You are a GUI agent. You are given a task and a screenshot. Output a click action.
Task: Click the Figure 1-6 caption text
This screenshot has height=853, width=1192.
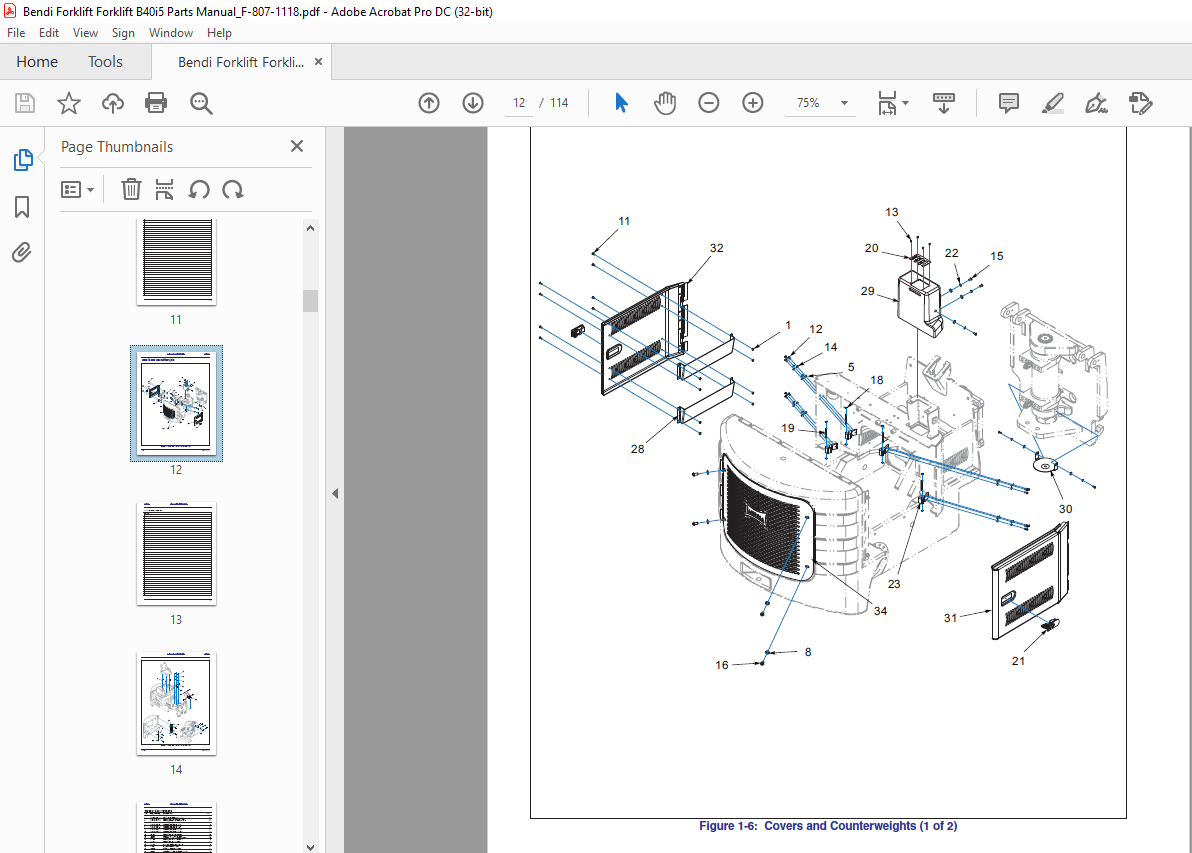[x=828, y=826]
